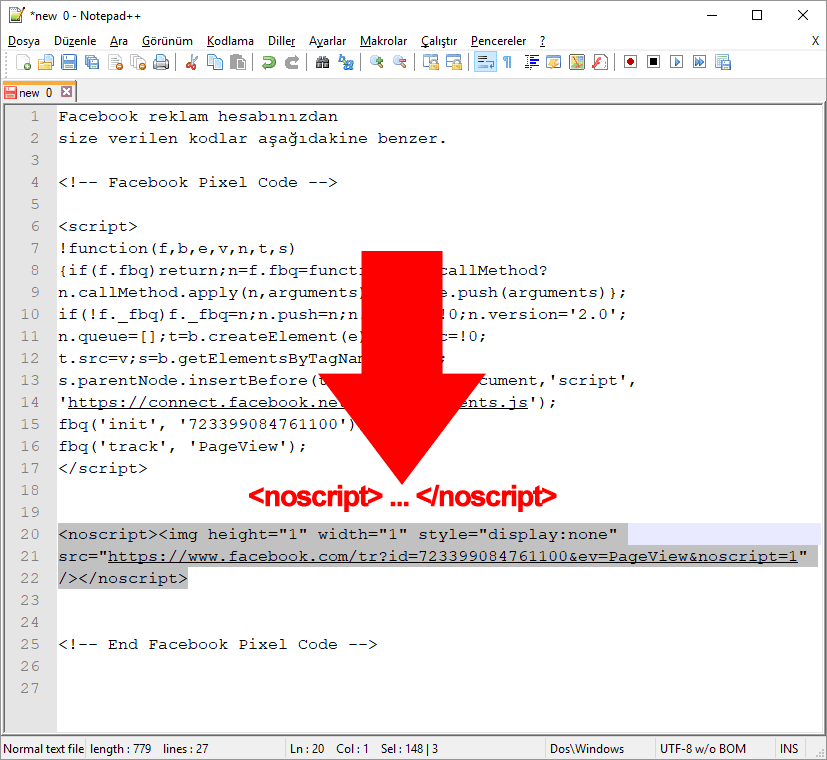Click the New file toolbar icon
Screen dimensions: 827x760
tap(23, 63)
